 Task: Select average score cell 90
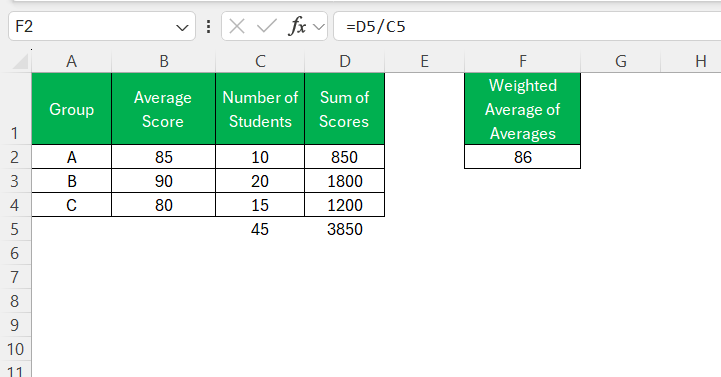163,181
